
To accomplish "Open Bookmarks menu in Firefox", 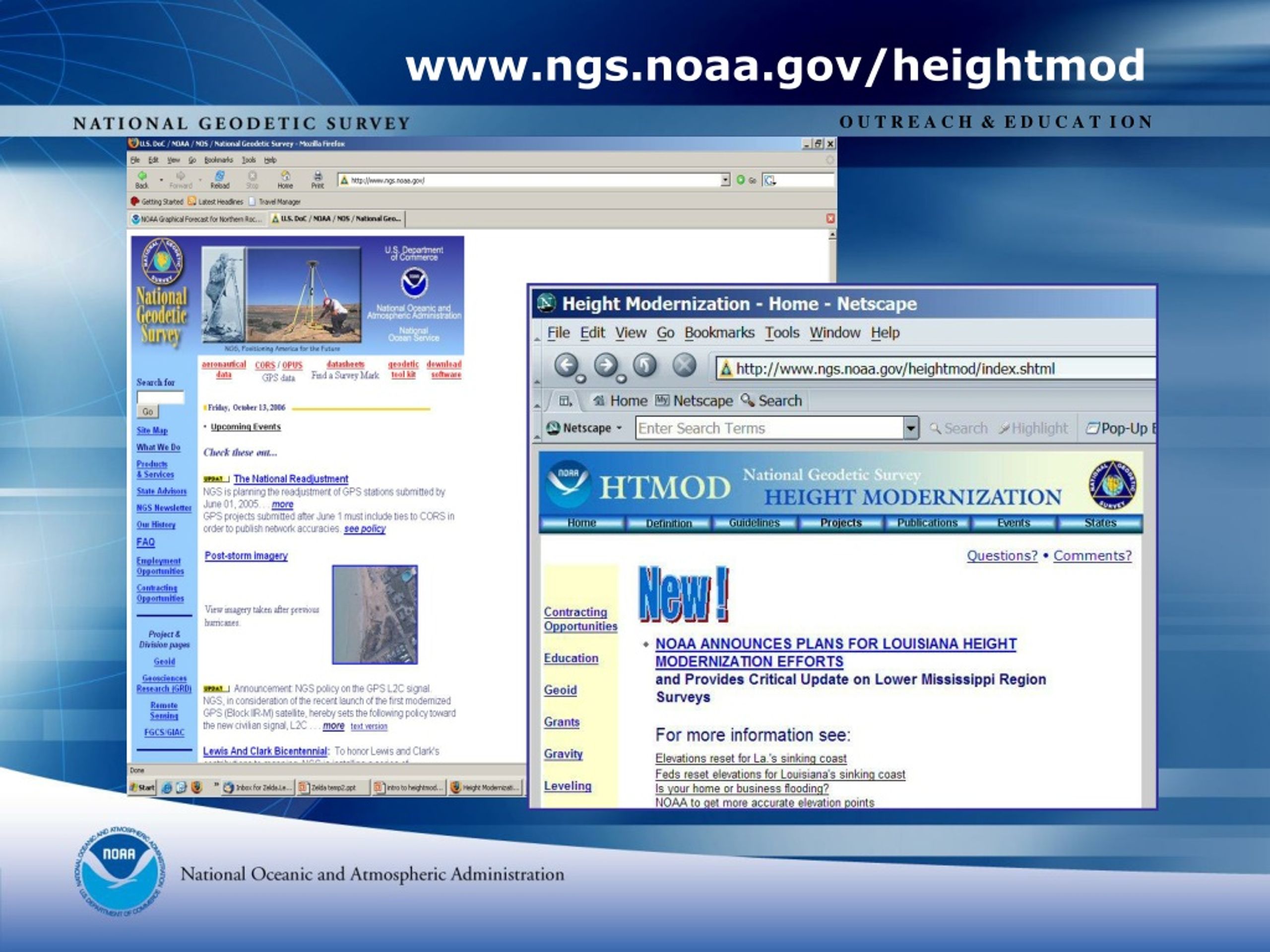I will coord(219,160).
